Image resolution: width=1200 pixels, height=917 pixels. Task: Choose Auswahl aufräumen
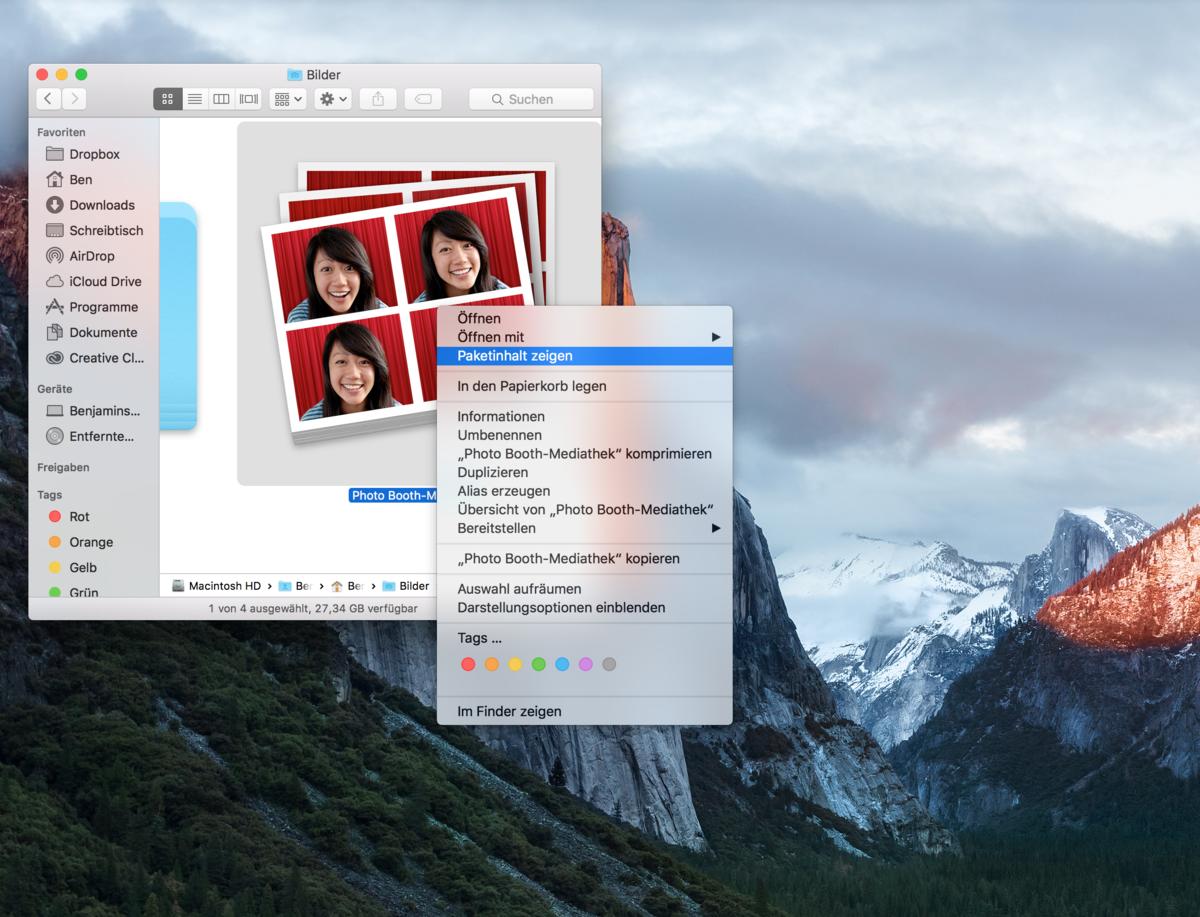click(x=585, y=589)
